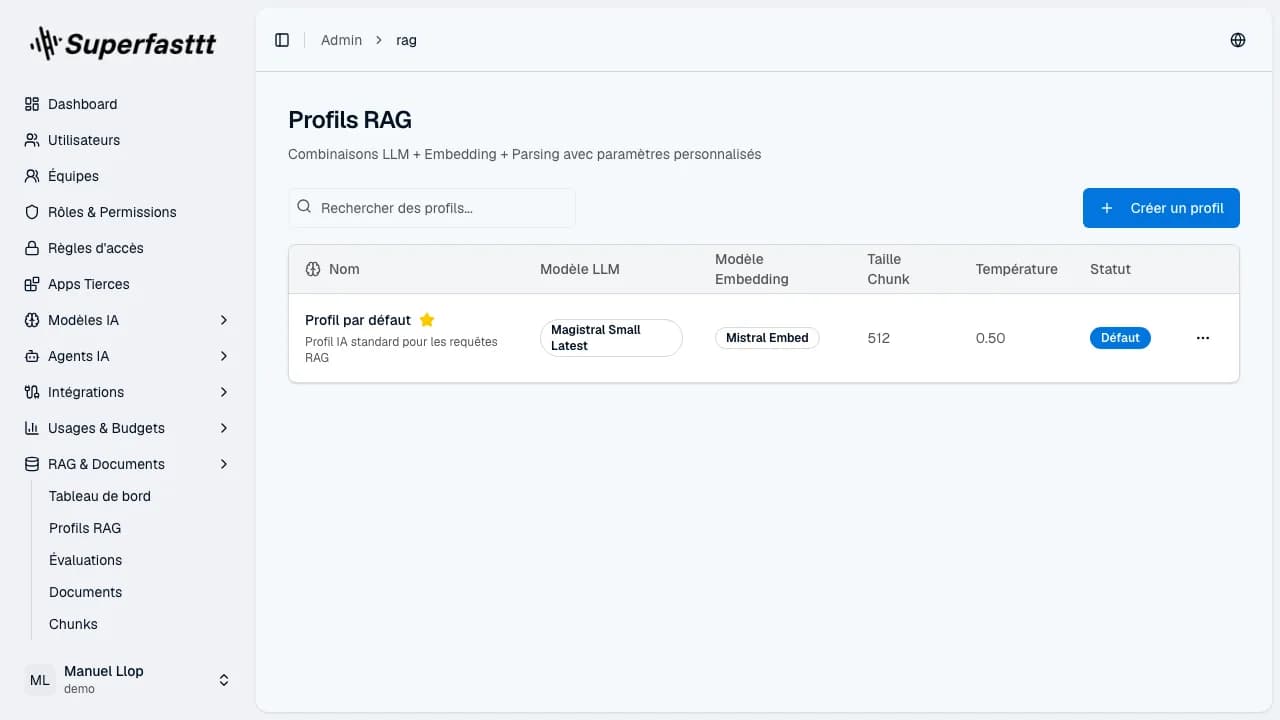The height and width of the screenshot is (720, 1280).
Task: Click the Utilisateurs people icon
Action: (x=32, y=140)
